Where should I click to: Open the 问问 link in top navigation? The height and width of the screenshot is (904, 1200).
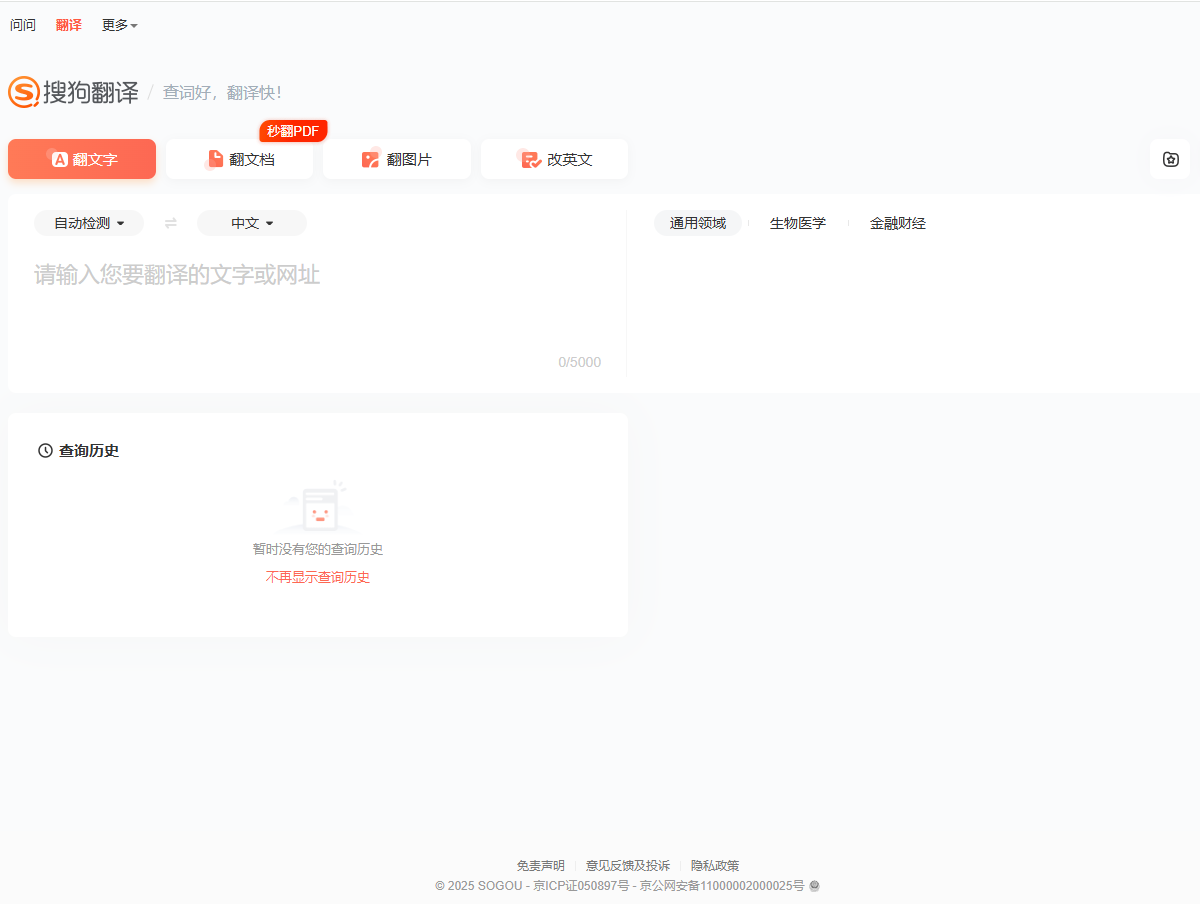[23, 25]
